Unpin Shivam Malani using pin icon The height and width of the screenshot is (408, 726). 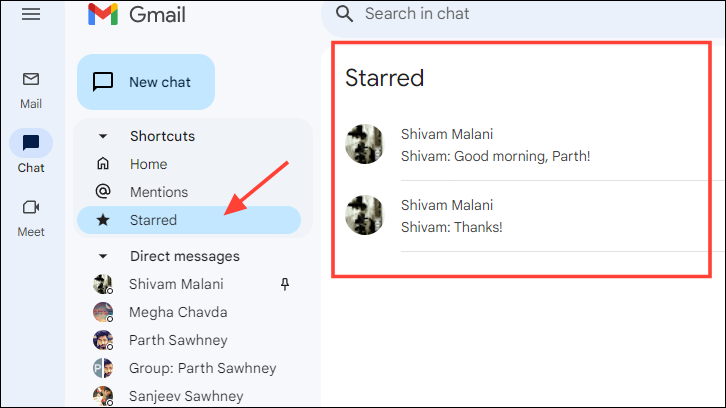285,284
